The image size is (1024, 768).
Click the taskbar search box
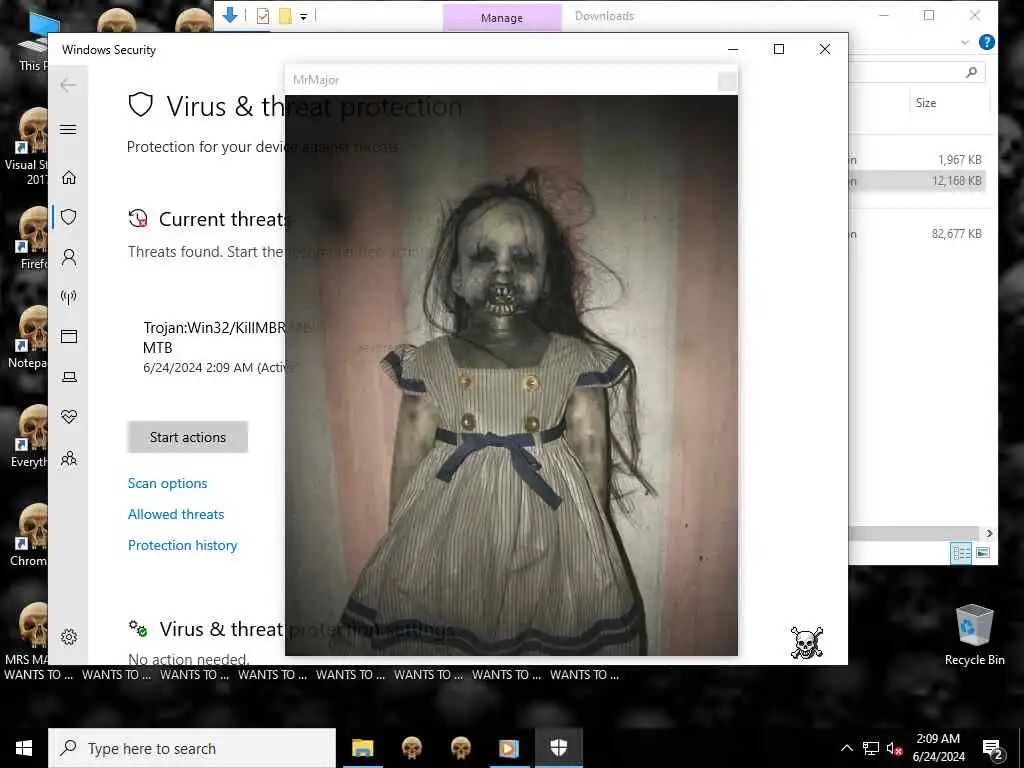[192, 748]
